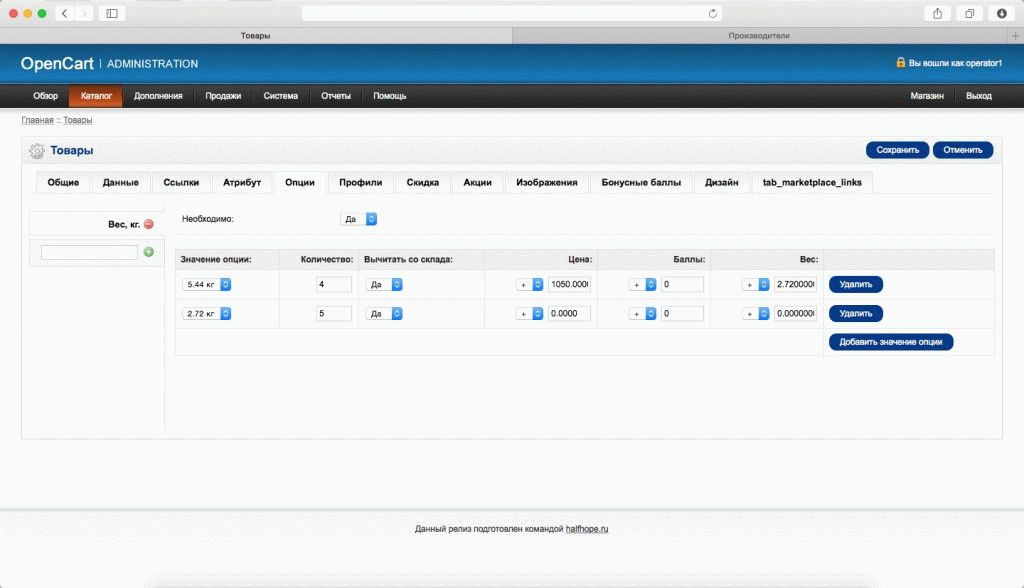This screenshot has height=588, width=1024.
Task: Remove the 'Вес, кг.' option with red minus icon
Action: (149, 224)
